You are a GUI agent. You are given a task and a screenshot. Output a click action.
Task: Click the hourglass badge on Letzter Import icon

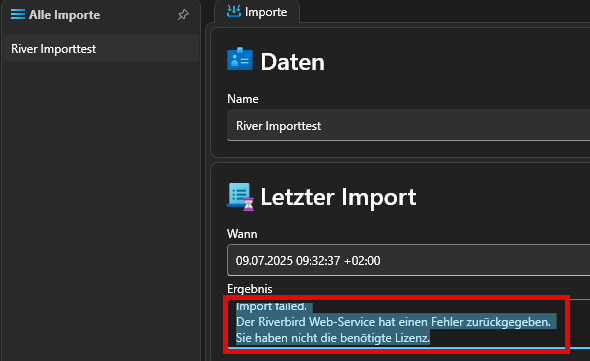click(x=249, y=204)
